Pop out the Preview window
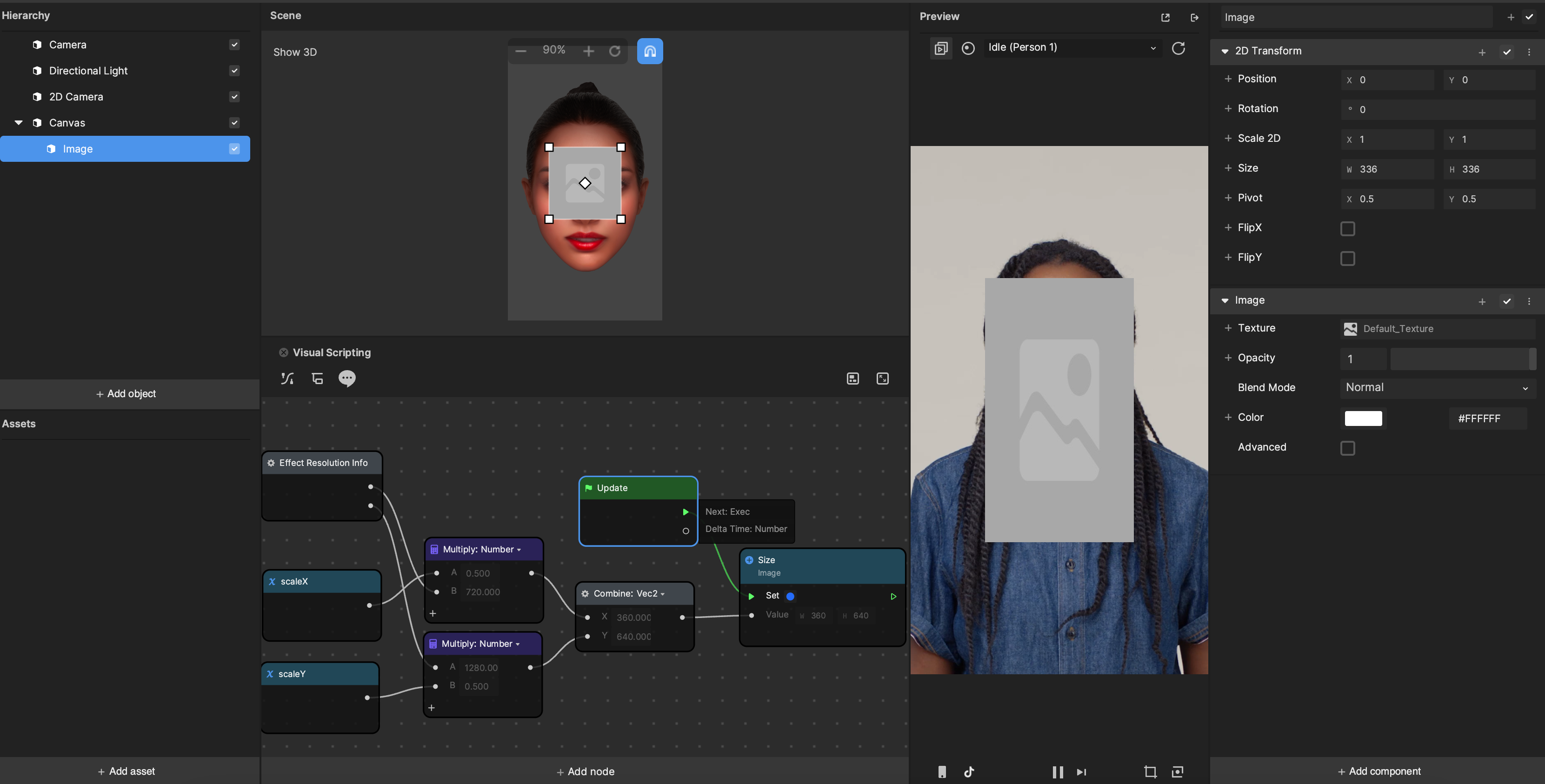This screenshot has width=1545, height=784. click(1165, 17)
